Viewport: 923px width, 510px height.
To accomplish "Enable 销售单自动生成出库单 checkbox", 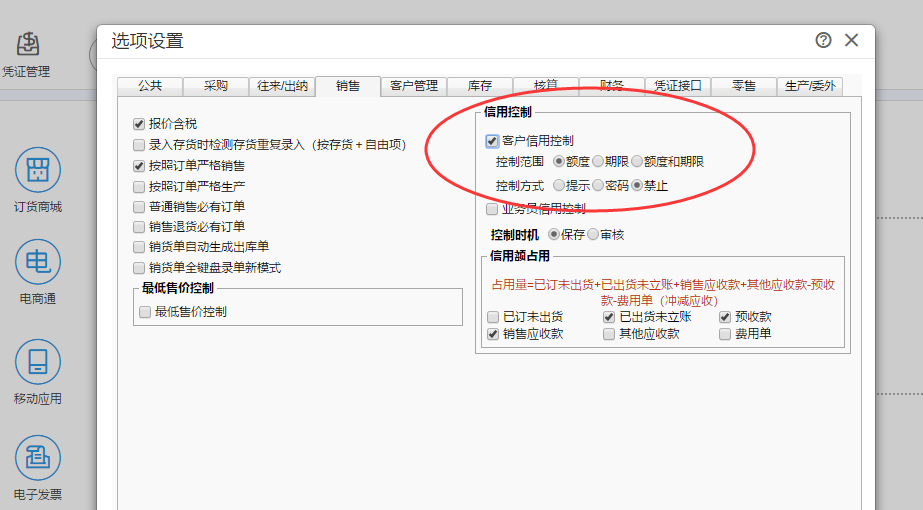I will [x=140, y=247].
